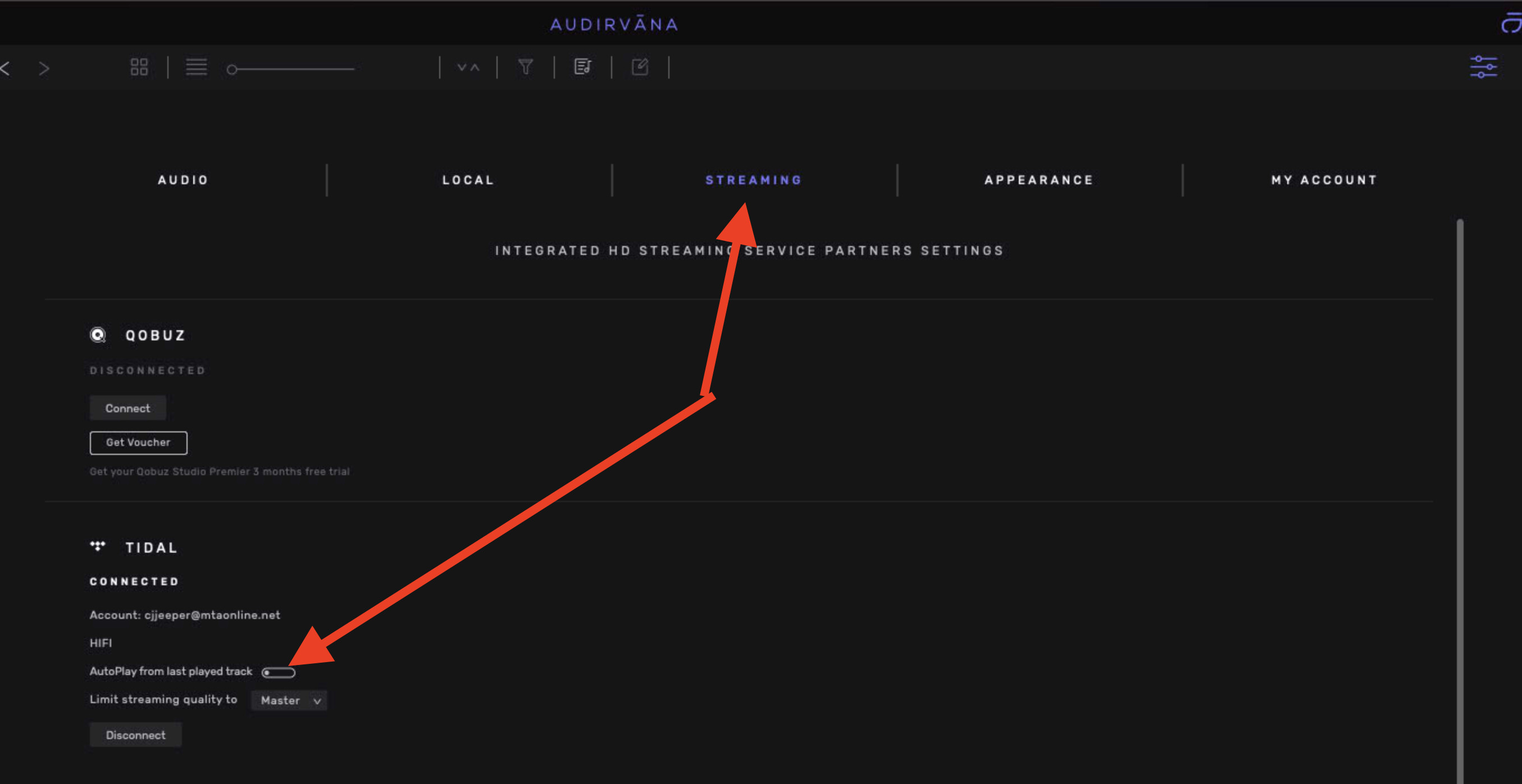Switch to grid view icon
This screenshot has height=784, width=1522.
[x=139, y=67]
